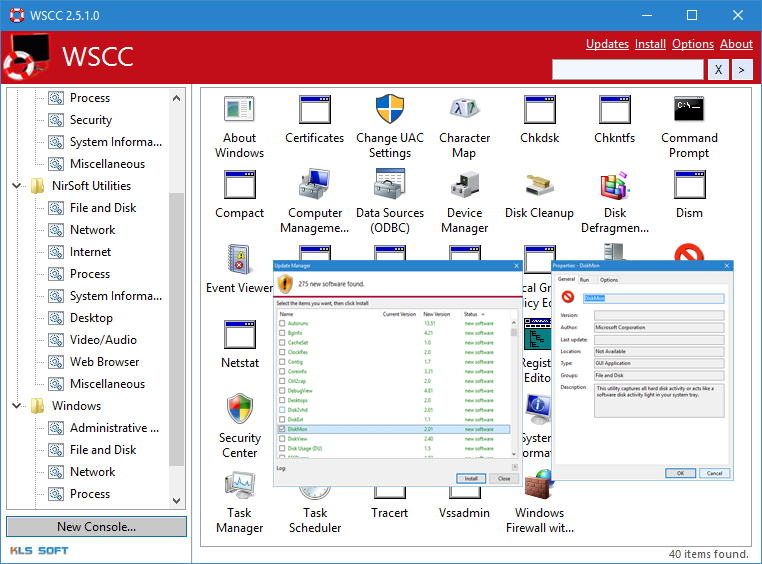762x564 pixels.
Task: Launch the Character Map icon
Action: [x=465, y=109]
